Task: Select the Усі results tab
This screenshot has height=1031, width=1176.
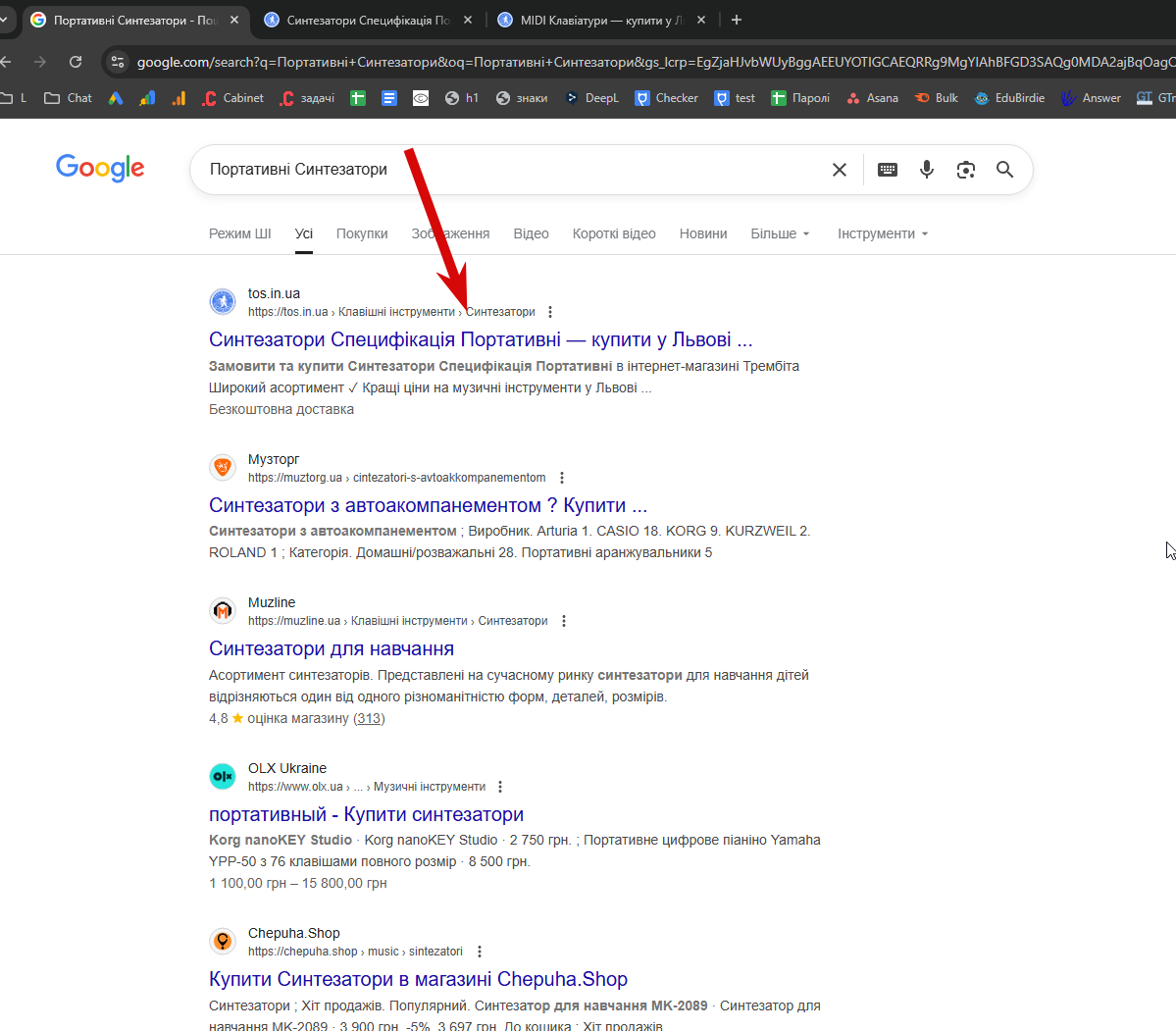Action: [304, 234]
